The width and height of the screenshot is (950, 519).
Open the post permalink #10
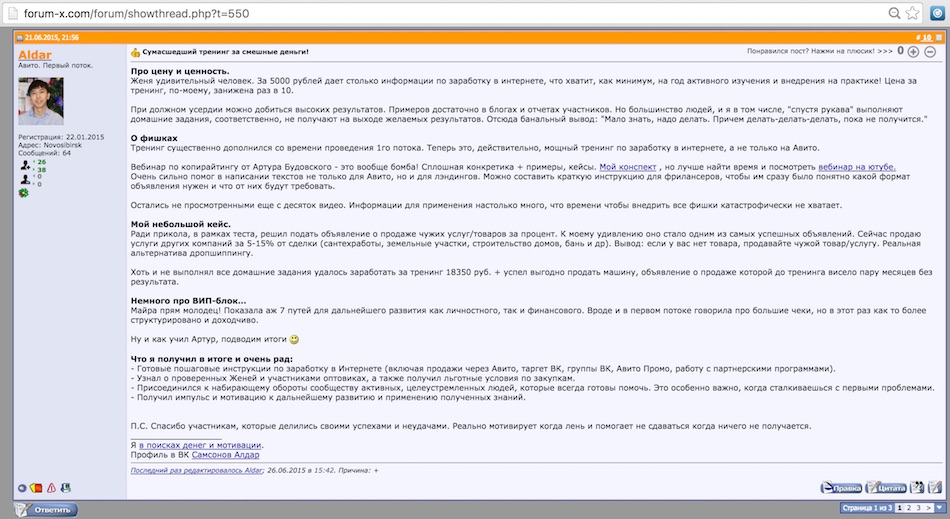926,38
